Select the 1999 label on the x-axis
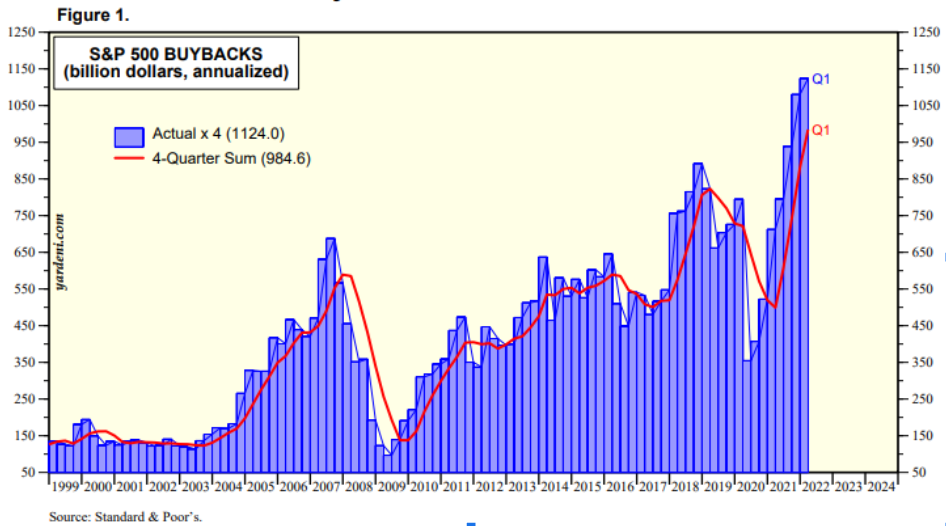This screenshot has height=526, width=946. 65,486
